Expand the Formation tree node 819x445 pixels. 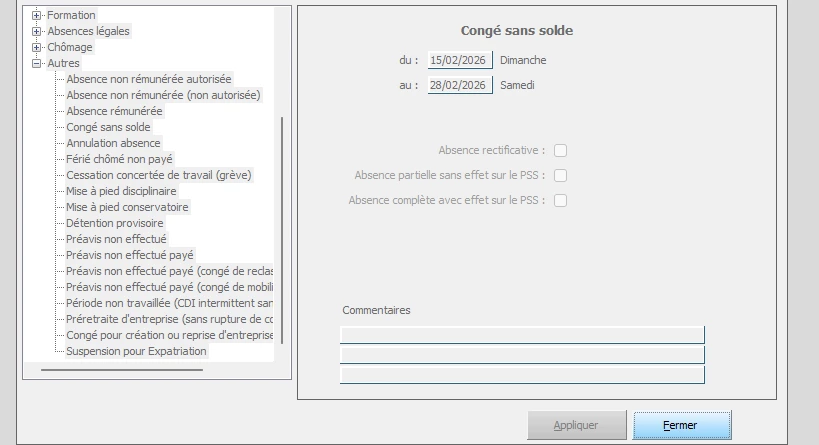37,15
